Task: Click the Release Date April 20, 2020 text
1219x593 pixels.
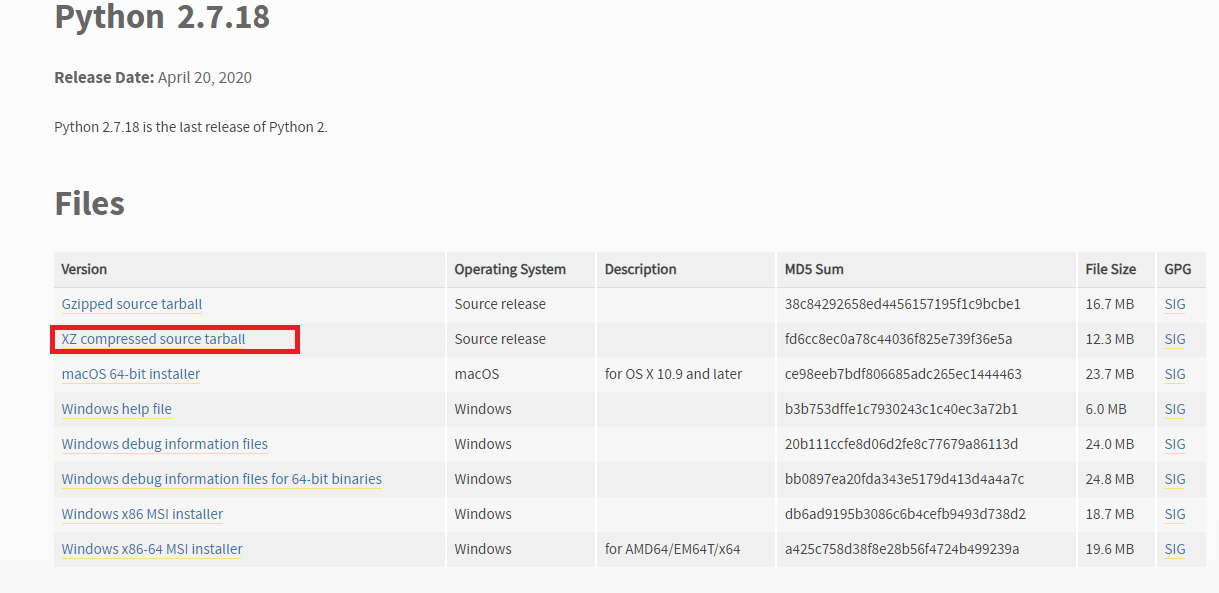Action: 153,77
